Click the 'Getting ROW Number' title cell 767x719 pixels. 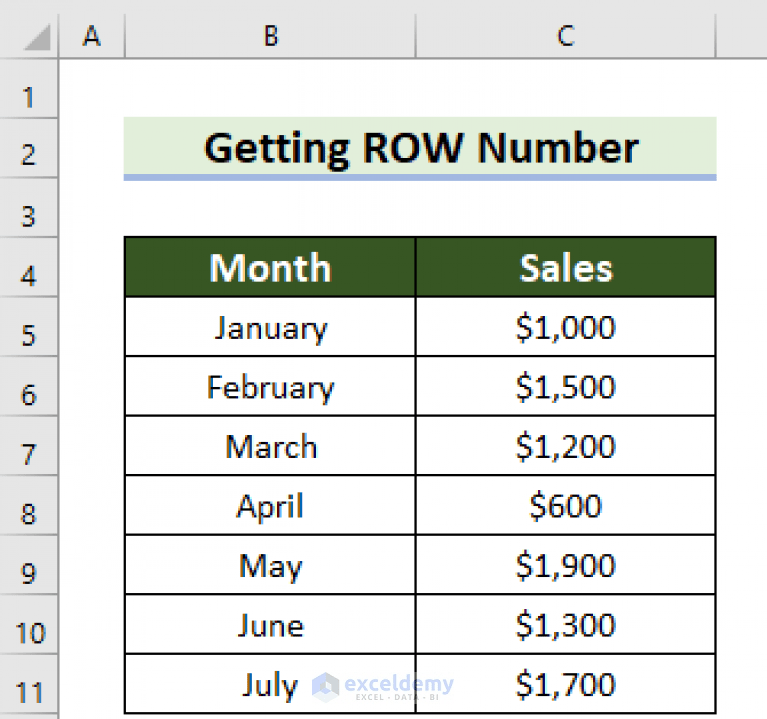click(x=420, y=149)
